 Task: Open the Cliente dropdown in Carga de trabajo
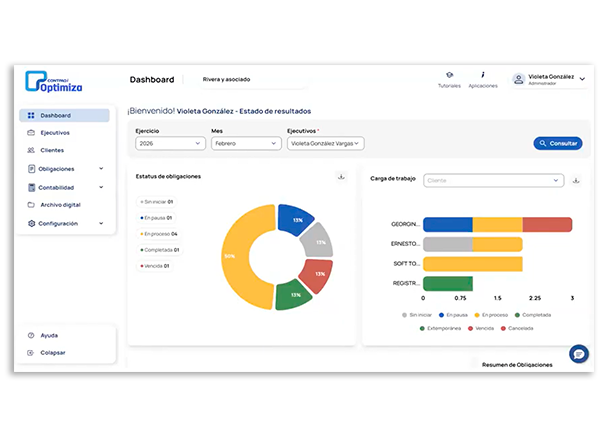pos(493,181)
